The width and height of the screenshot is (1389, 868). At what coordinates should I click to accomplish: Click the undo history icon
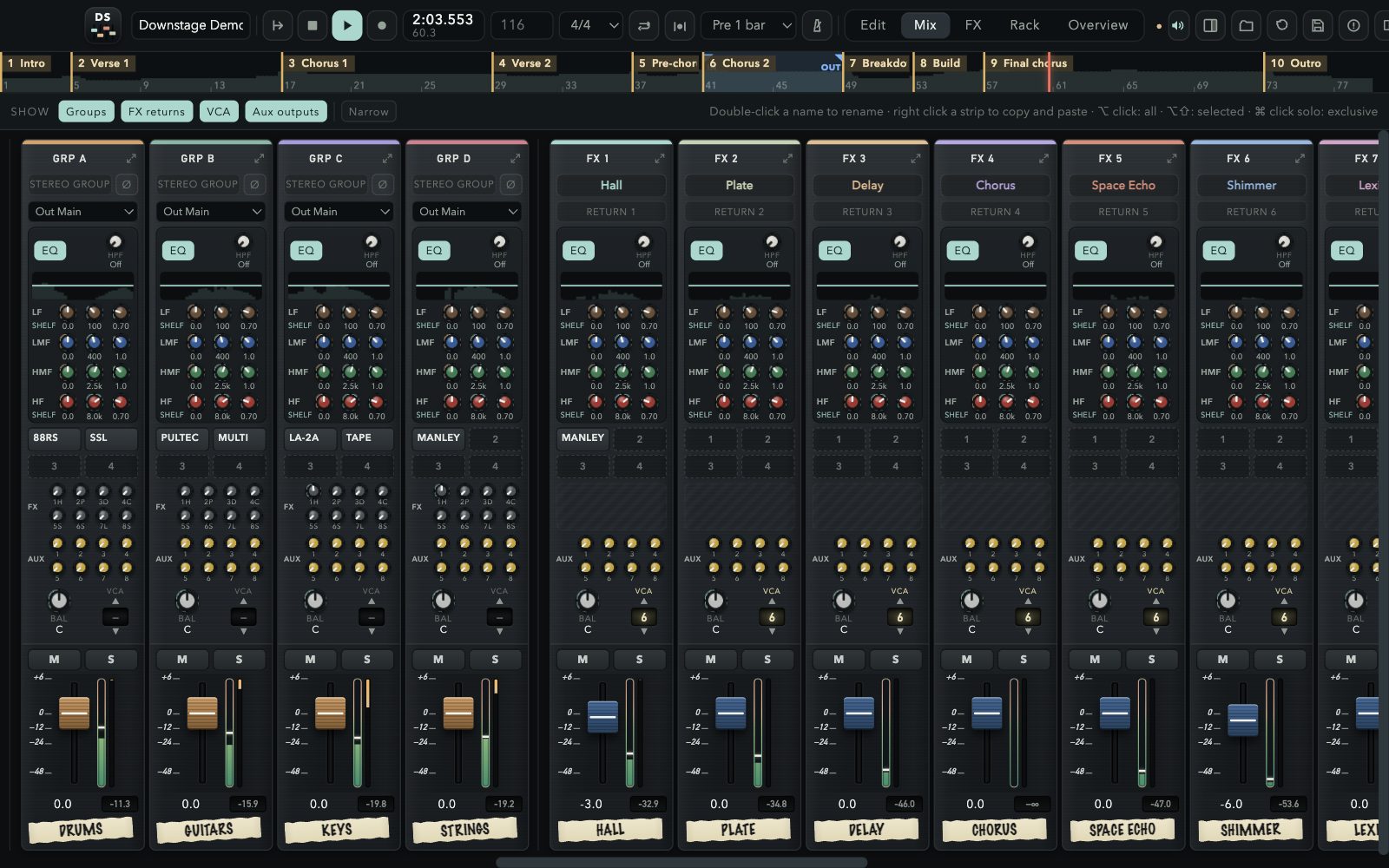click(x=1282, y=25)
